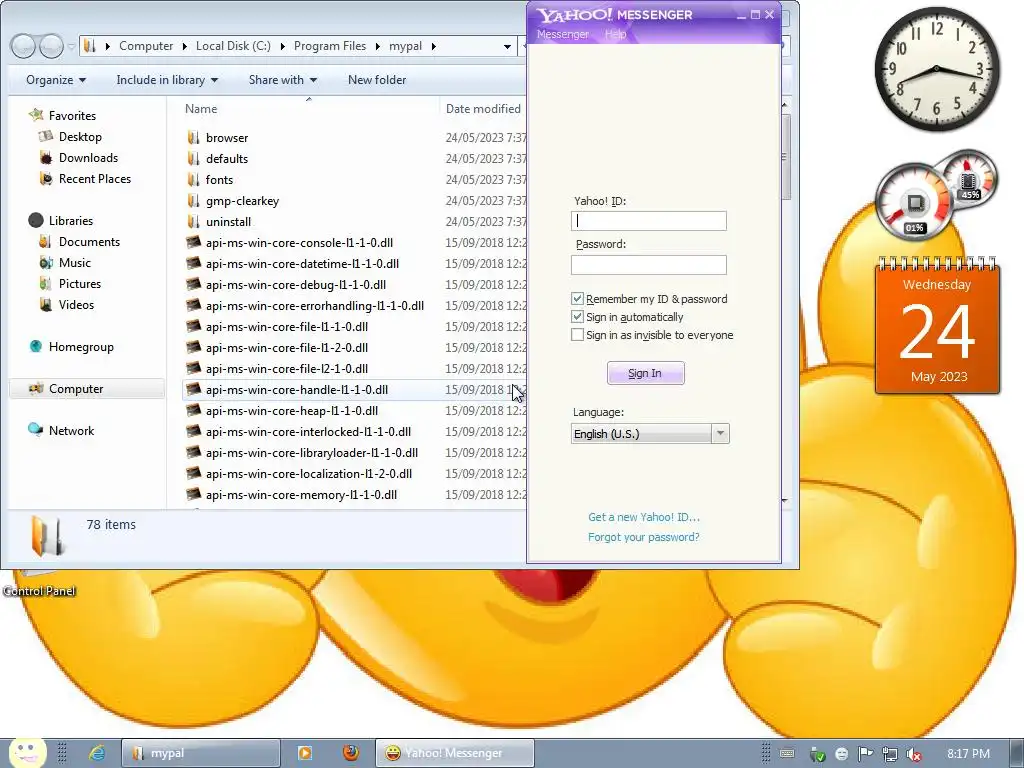Screen dimensions: 1024x768
Task: Click the Forward arrow in Explorer
Action: (50, 46)
